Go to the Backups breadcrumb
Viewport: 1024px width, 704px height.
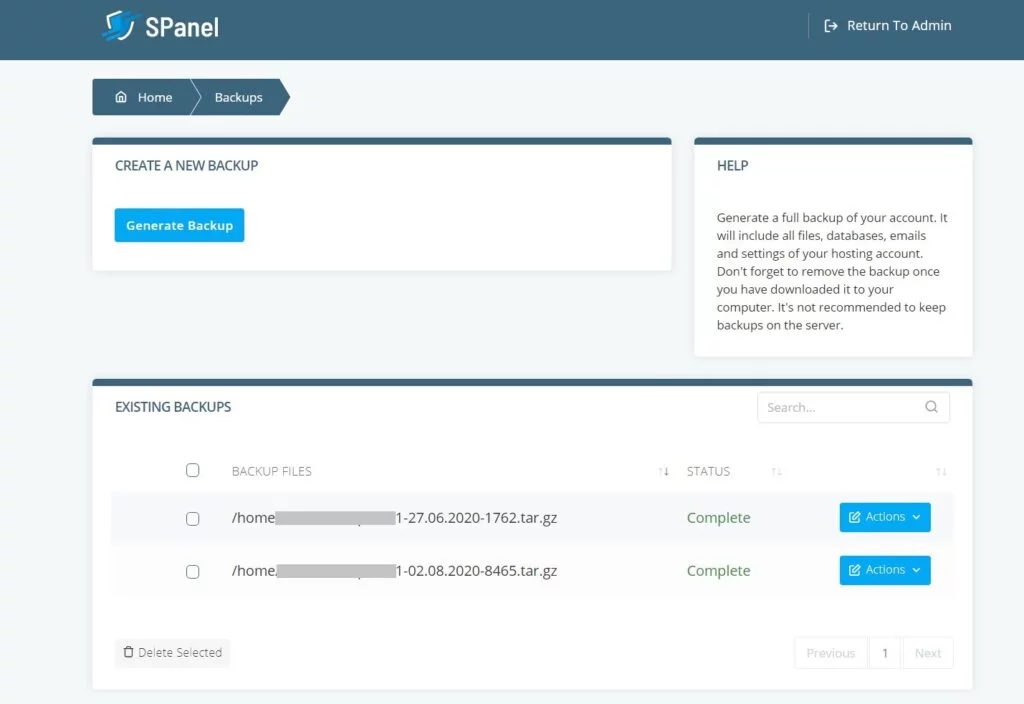(x=238, y=98)
